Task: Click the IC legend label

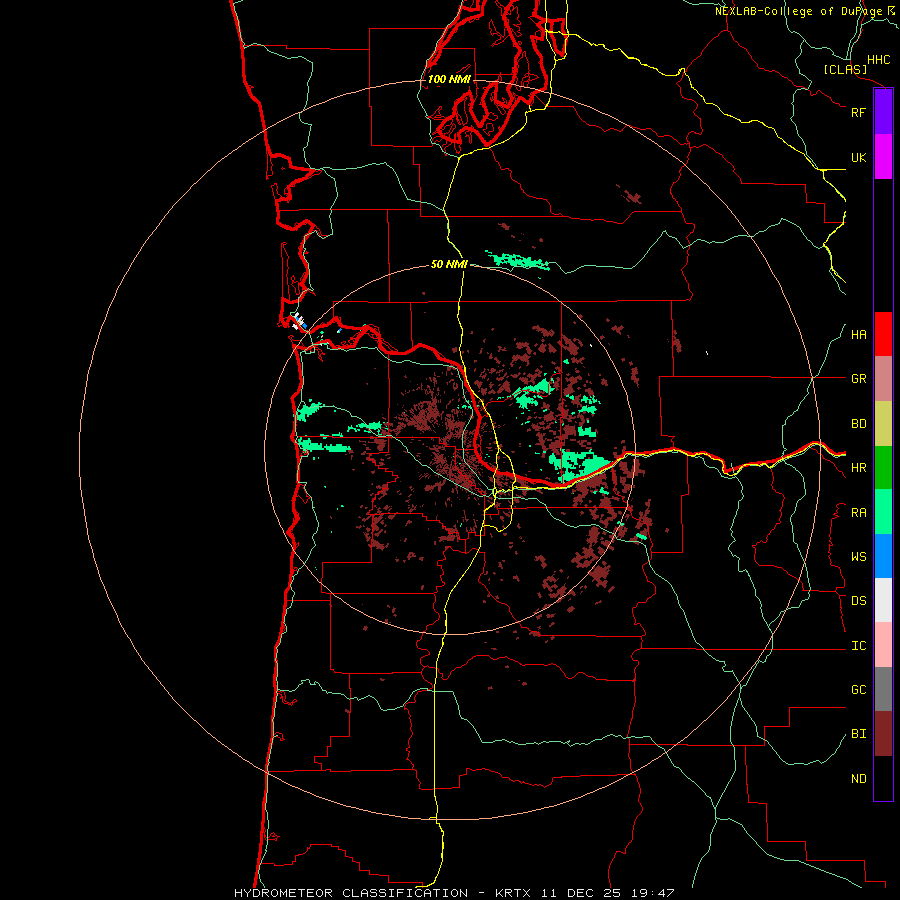Action: coord(858,646)
